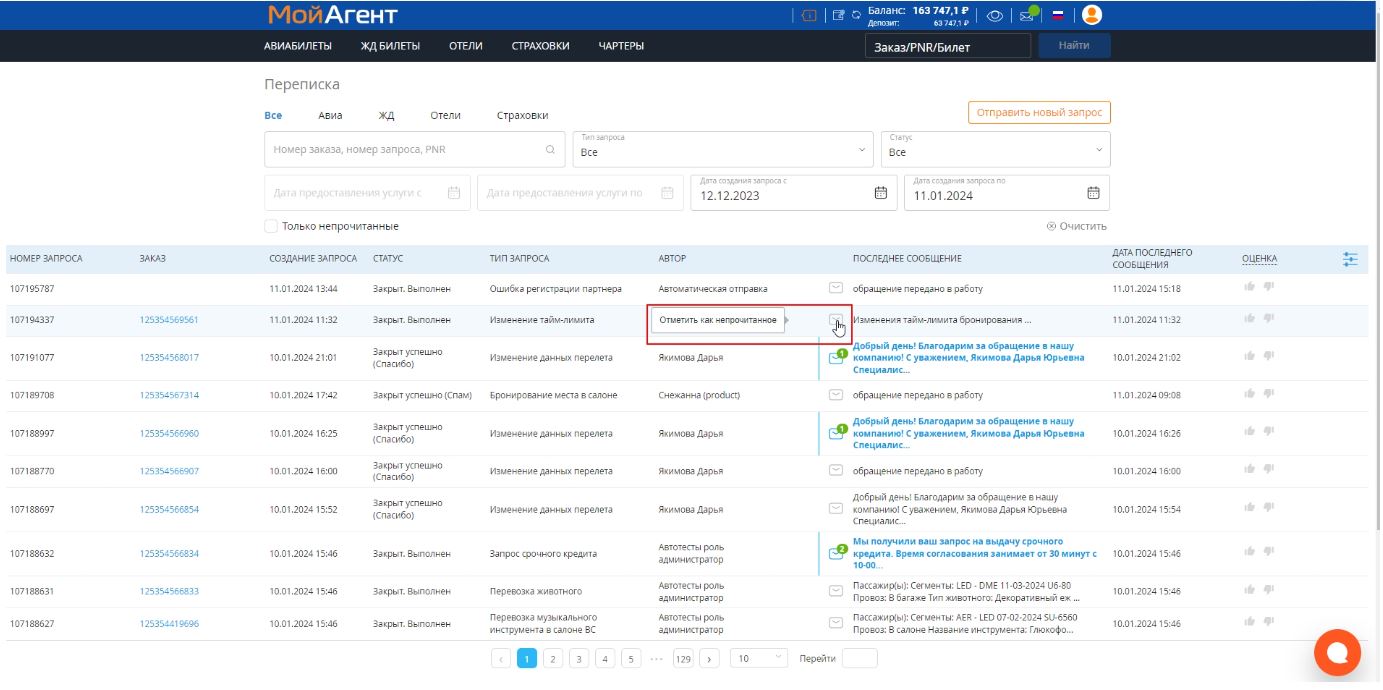1383x690 pixels.
Task: Open order link 125354568017
Action: 169,357
